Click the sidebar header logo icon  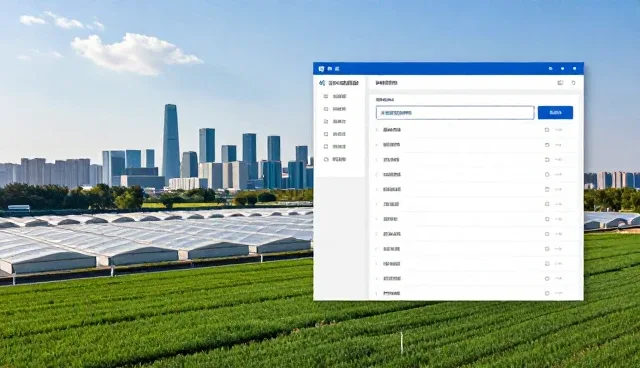point(322,83)
